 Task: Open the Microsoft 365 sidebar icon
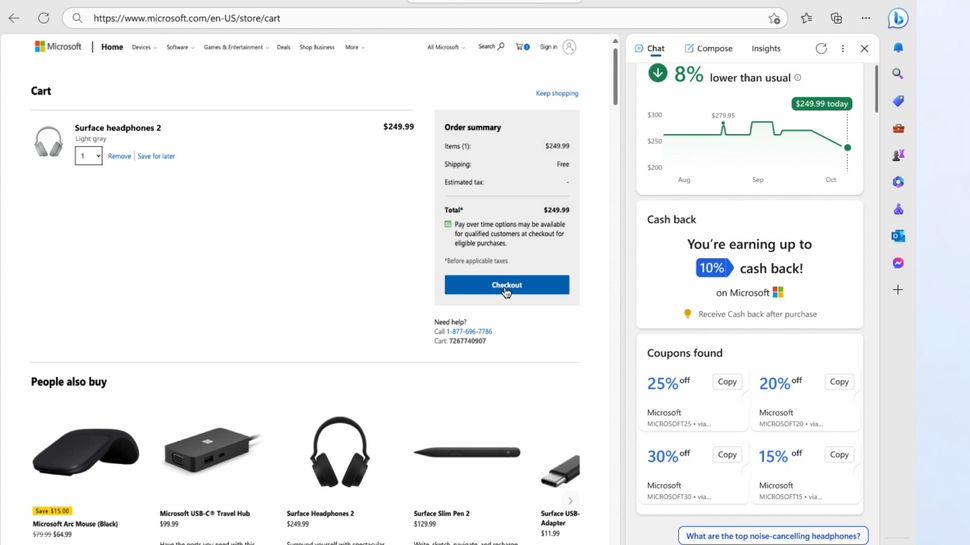coord(898,182)
